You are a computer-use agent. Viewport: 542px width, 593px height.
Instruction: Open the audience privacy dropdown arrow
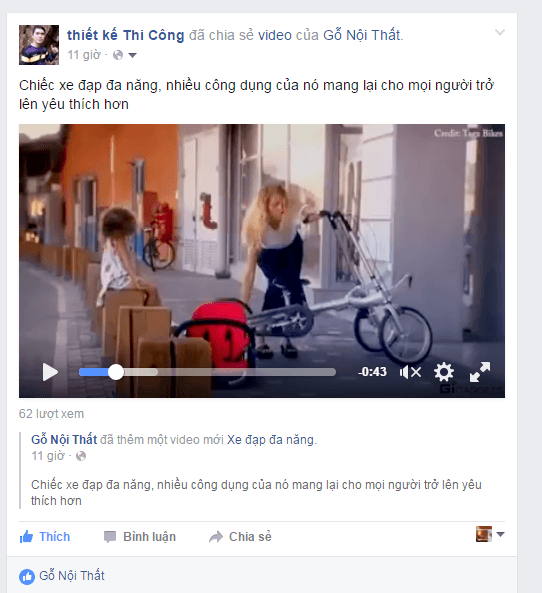click(132, 55)
